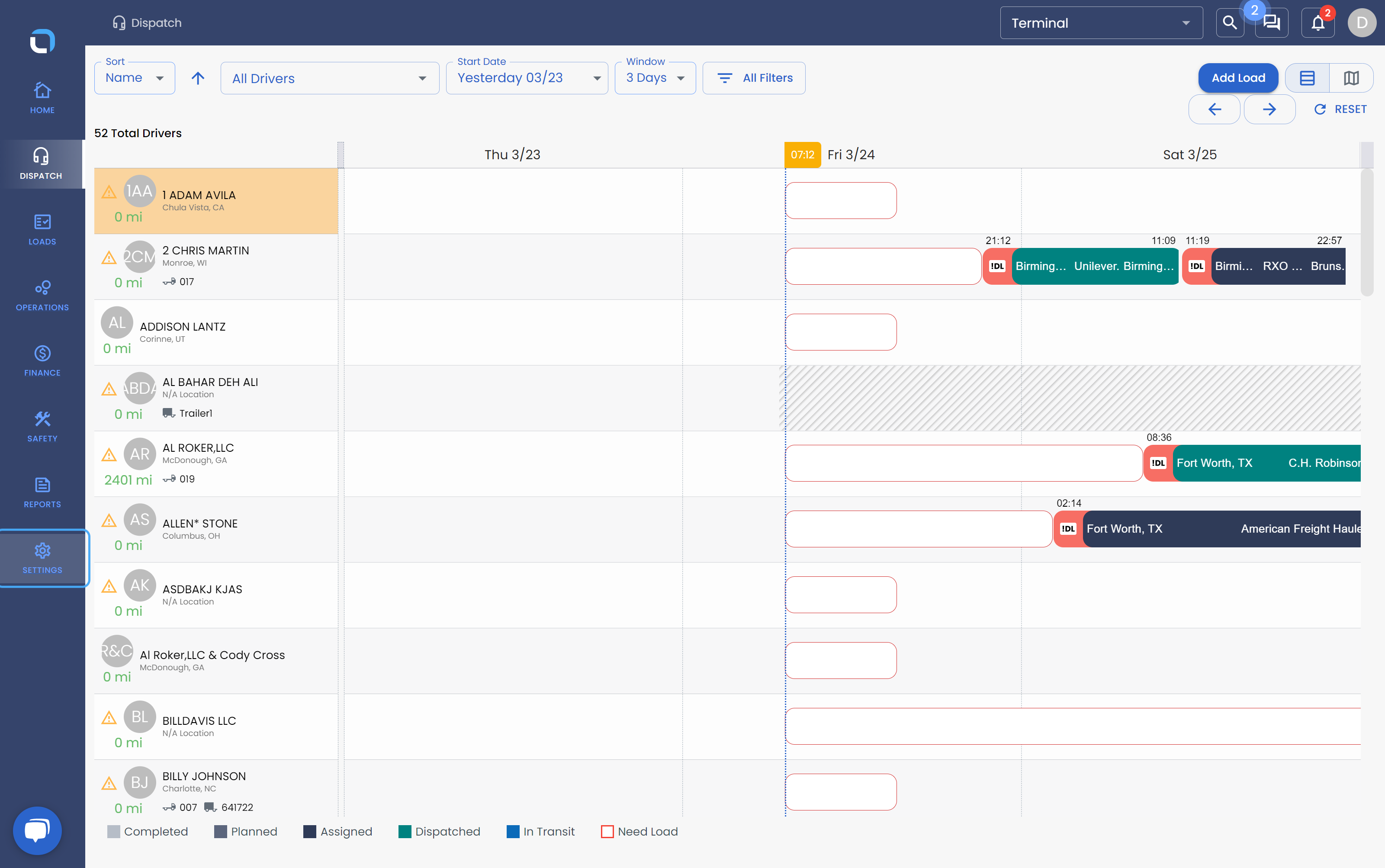Click the search magnifier icon
This screenshot has width=1385, height=868.
[x=1230, y=23]
